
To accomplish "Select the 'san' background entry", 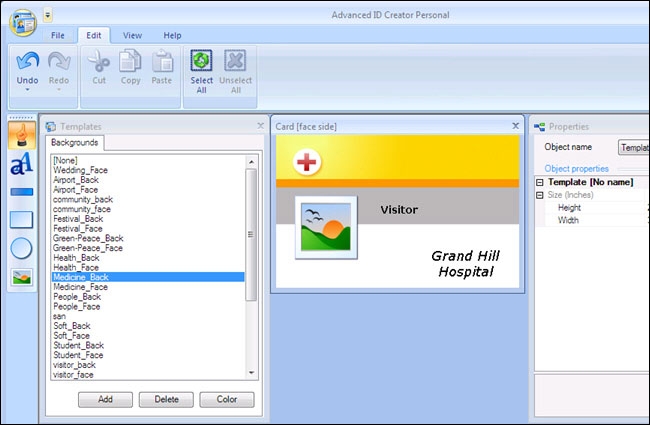I will click(x=148, y=316).
